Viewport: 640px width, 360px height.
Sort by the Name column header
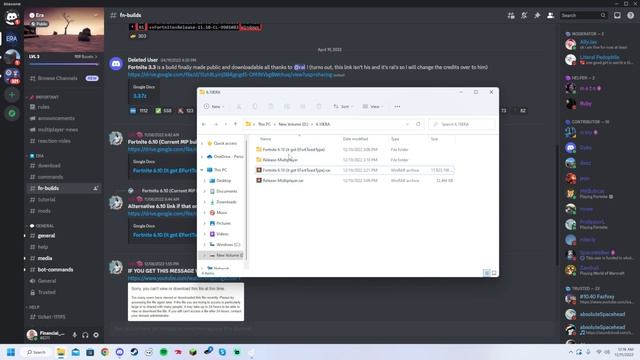coord(265,139)
